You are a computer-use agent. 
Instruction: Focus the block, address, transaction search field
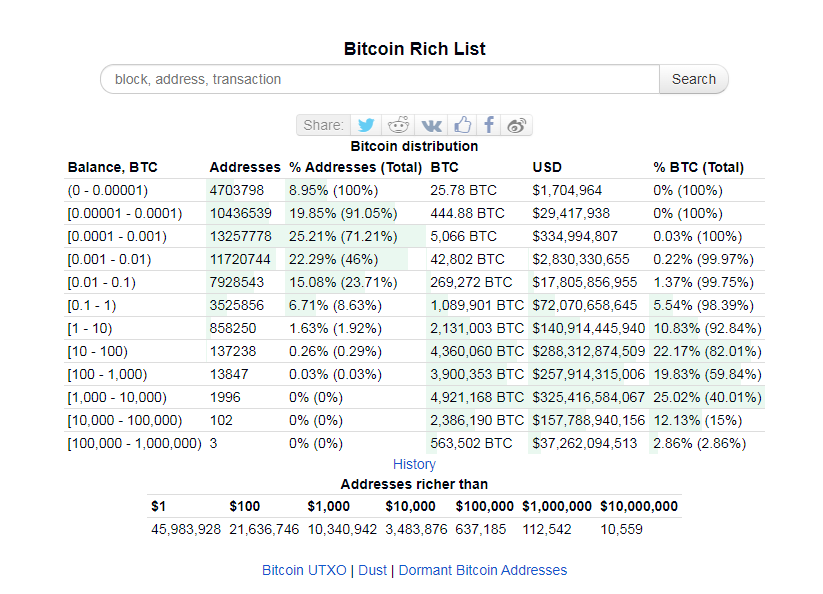point(379,79)
